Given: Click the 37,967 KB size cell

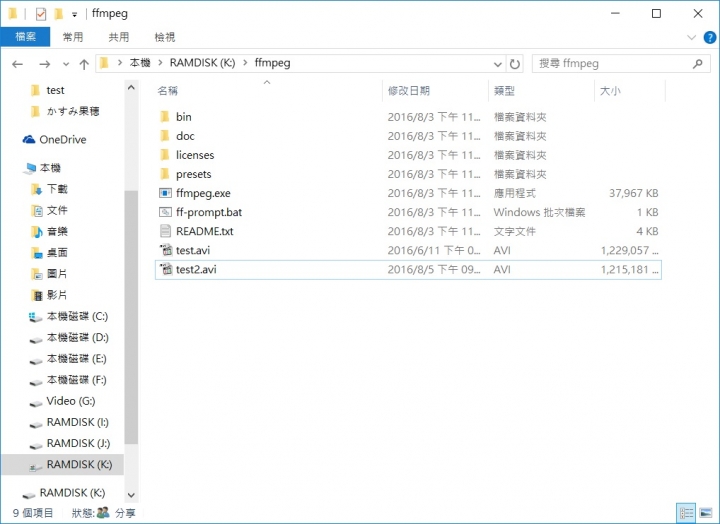Looking at the screenshot, I should click(633, 193).
